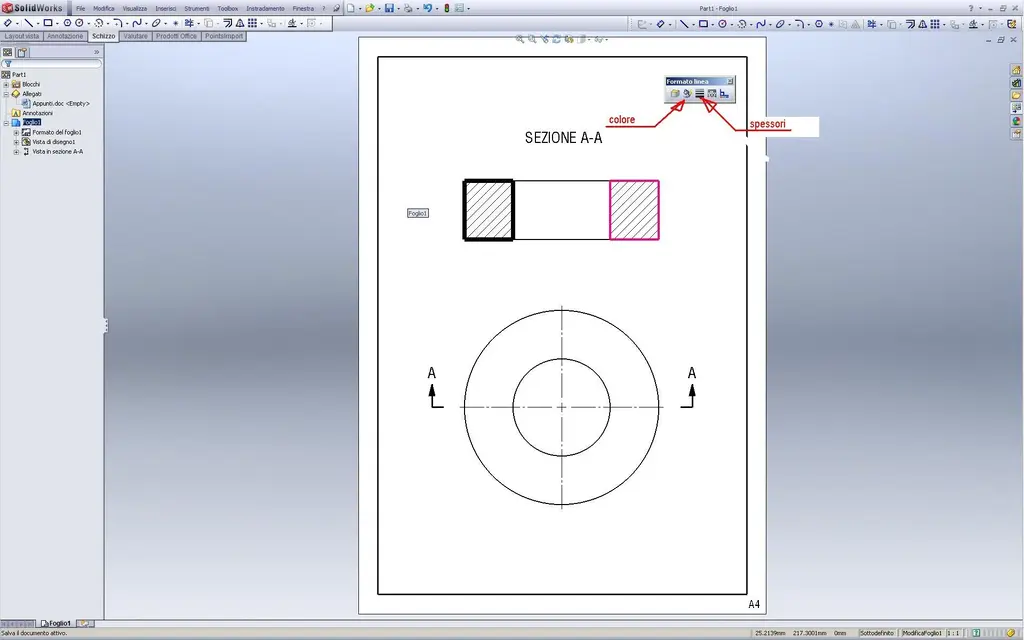Viewport: 1024px width, 640px height.
Task: Click the tree filter search field
Action: [52, 64]
